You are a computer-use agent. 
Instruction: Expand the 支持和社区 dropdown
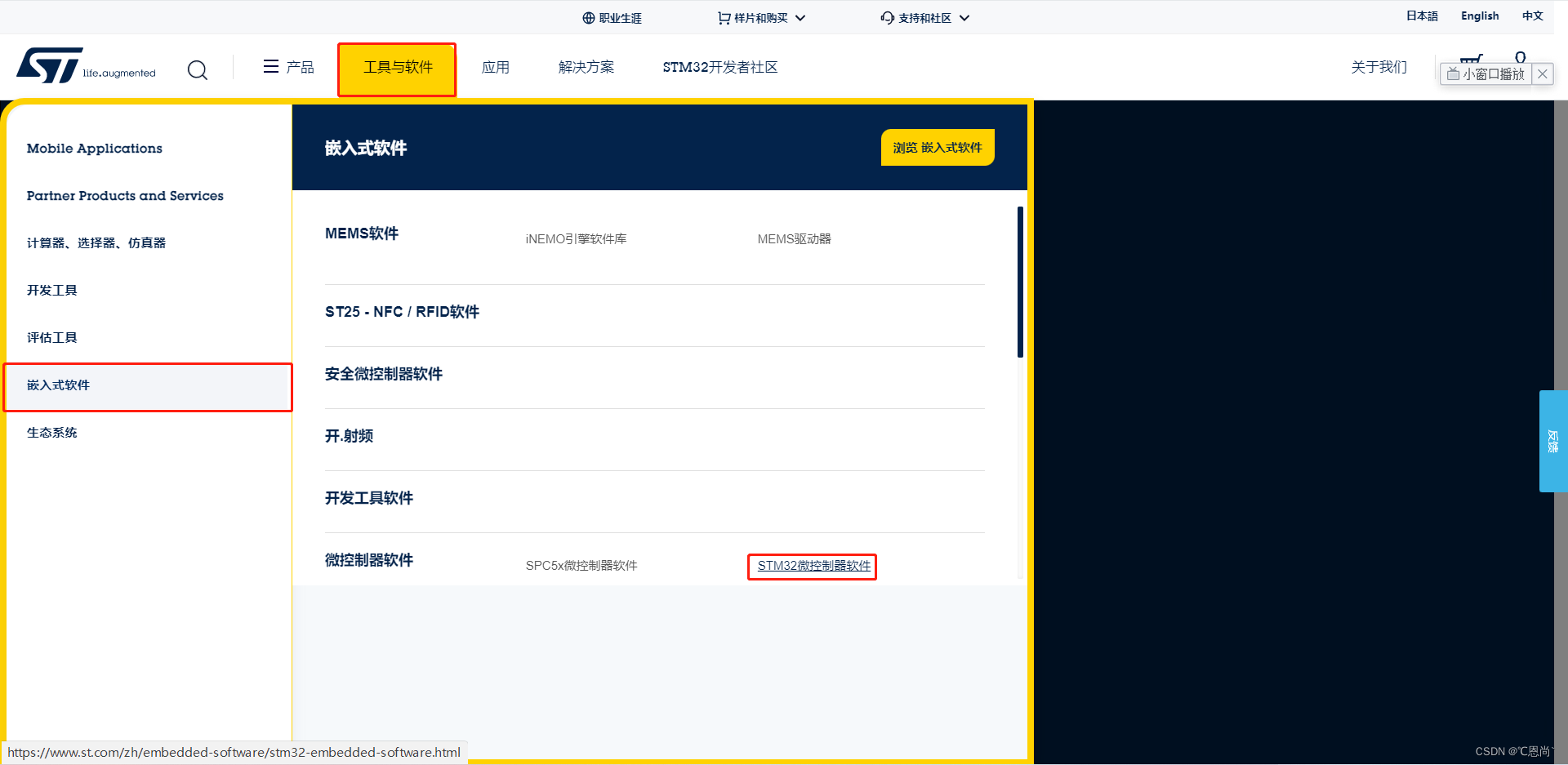[x=925, y=18]
